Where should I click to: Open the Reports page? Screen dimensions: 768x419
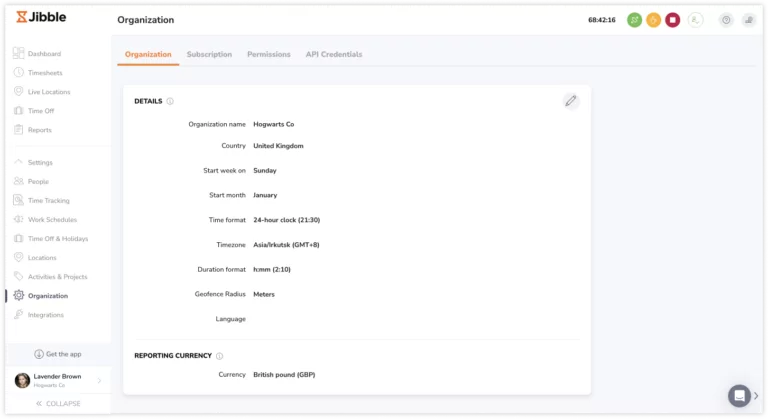39,130
